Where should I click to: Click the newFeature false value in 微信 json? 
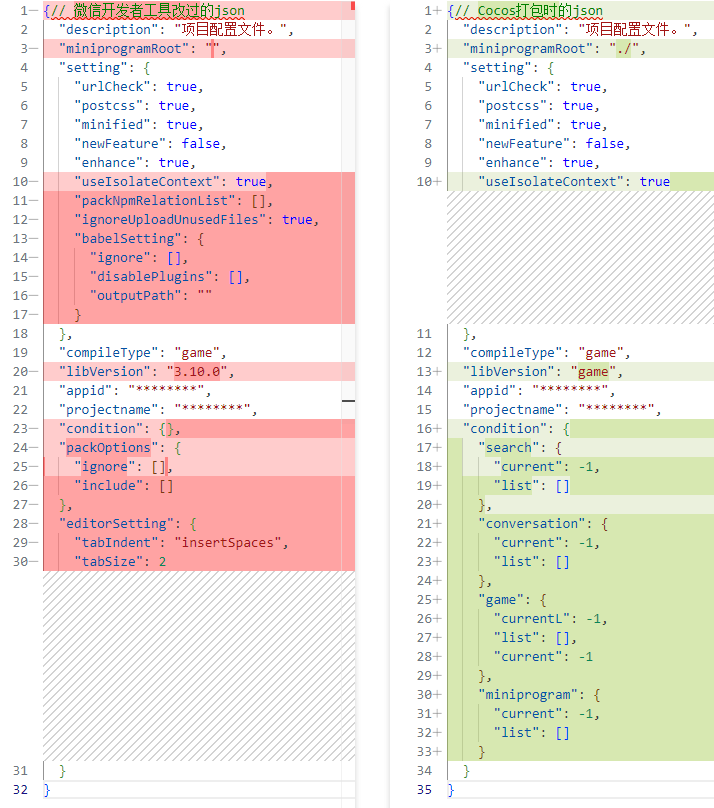point(200,144)
